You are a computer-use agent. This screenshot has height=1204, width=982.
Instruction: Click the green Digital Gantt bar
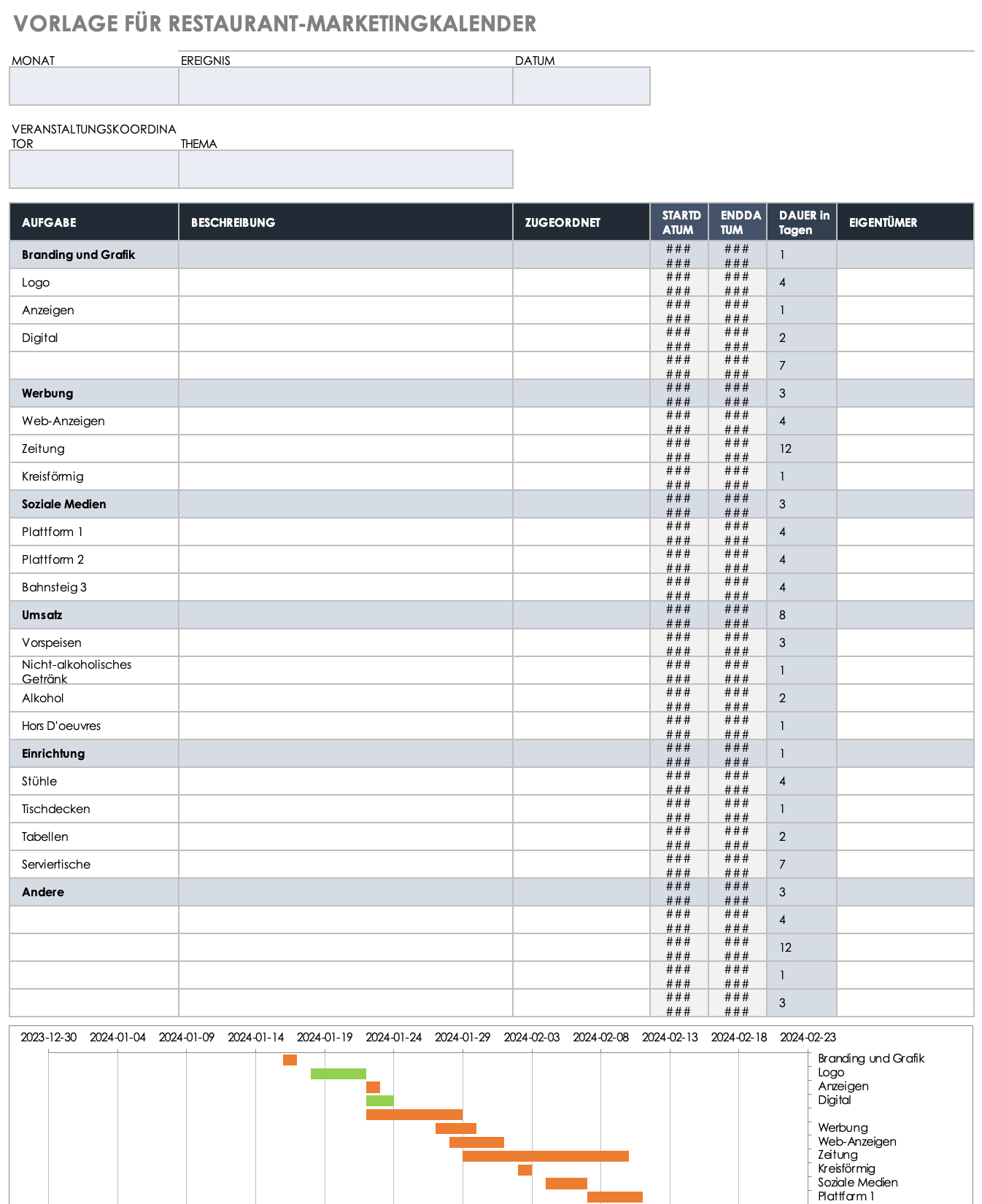click(x=379, y=1101)
